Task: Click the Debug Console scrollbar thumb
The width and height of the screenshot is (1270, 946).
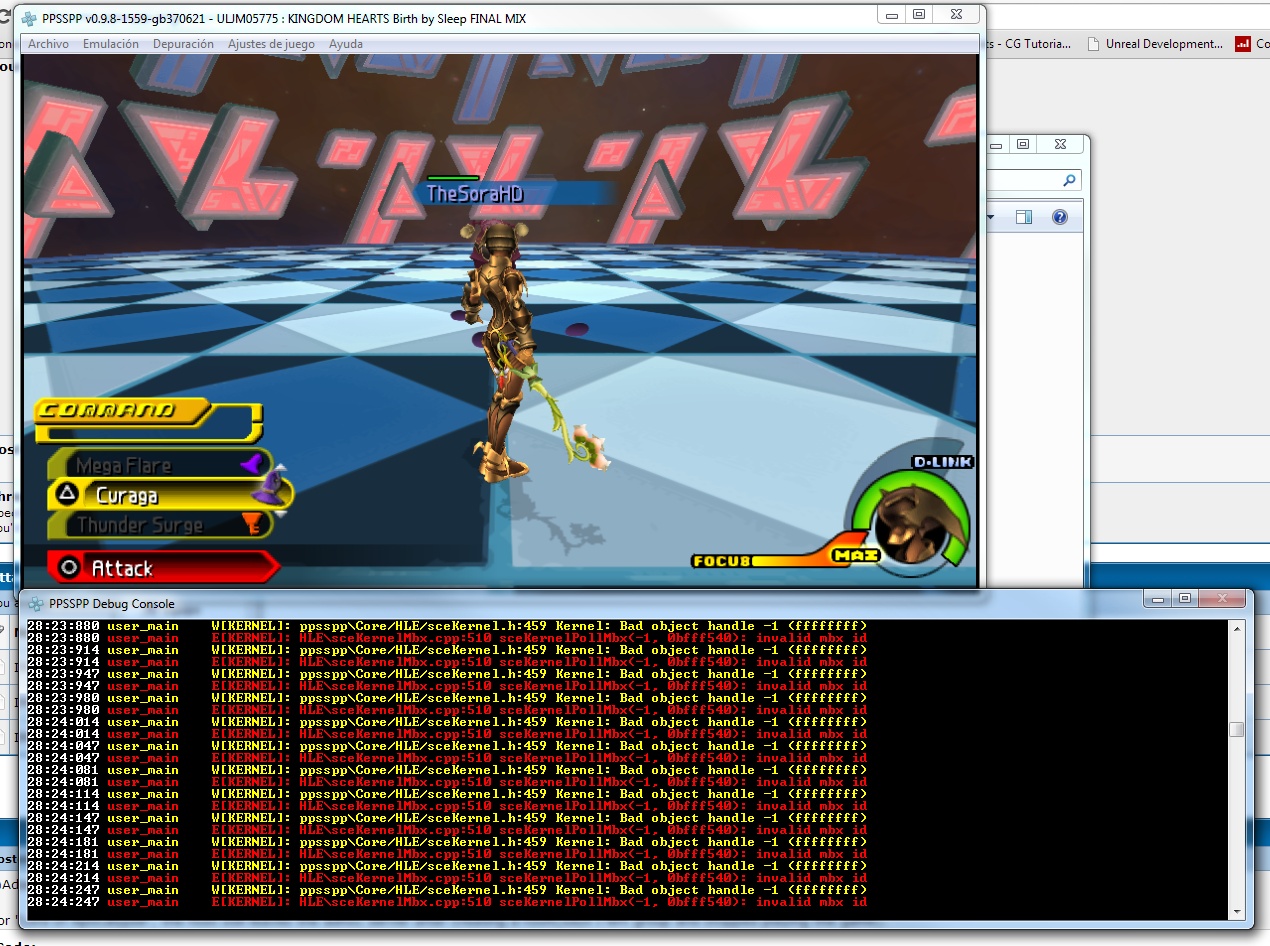Action: pyautogui.click(x=1237, y=729)
